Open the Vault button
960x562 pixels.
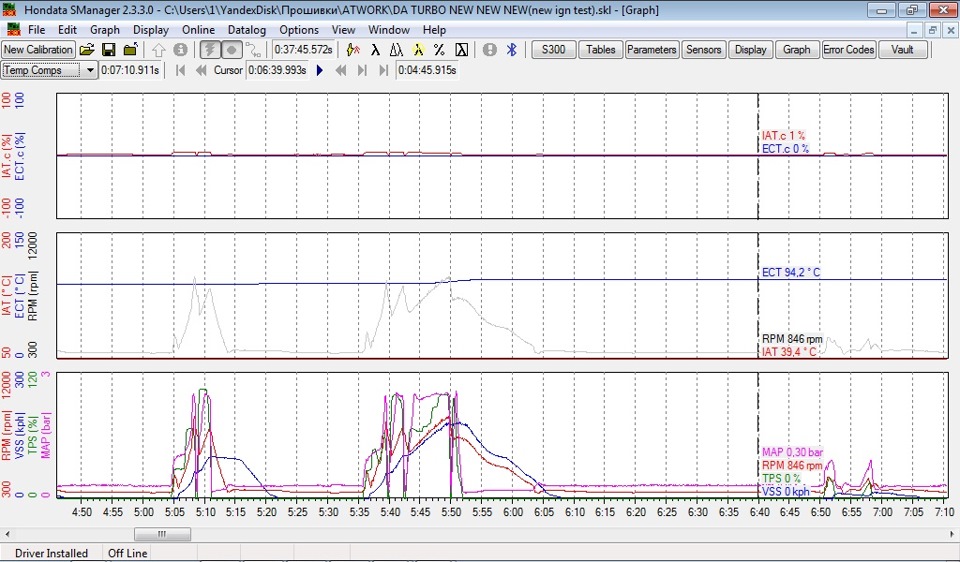coord(902,50)
